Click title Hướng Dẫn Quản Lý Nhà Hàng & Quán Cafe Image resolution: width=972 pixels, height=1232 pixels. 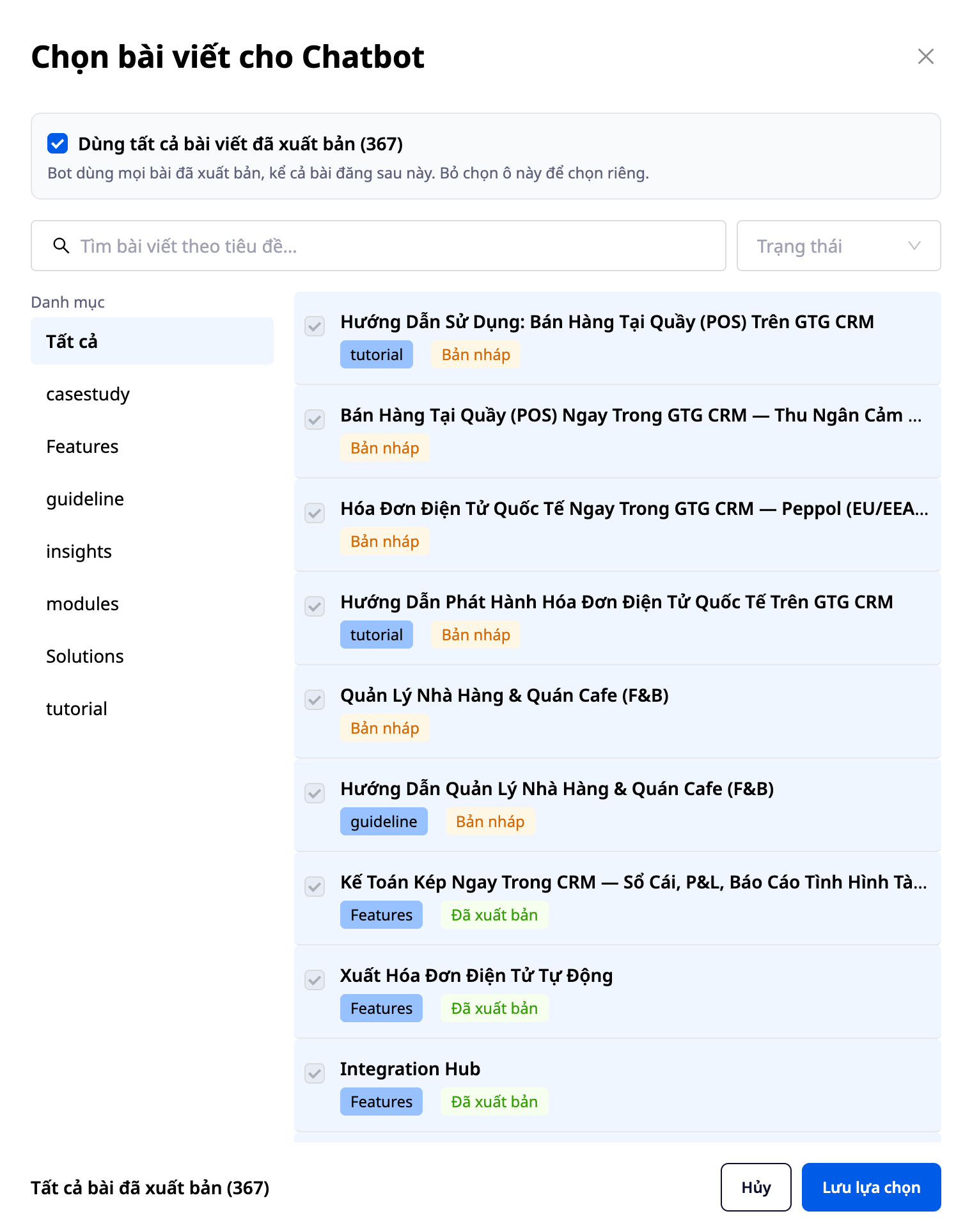[x=557, y=789]
